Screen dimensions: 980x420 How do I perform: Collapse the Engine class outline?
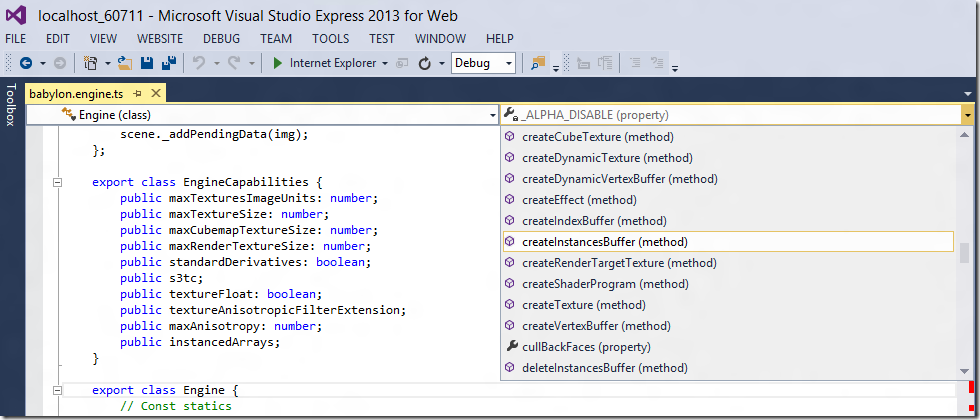pos(58,390)
